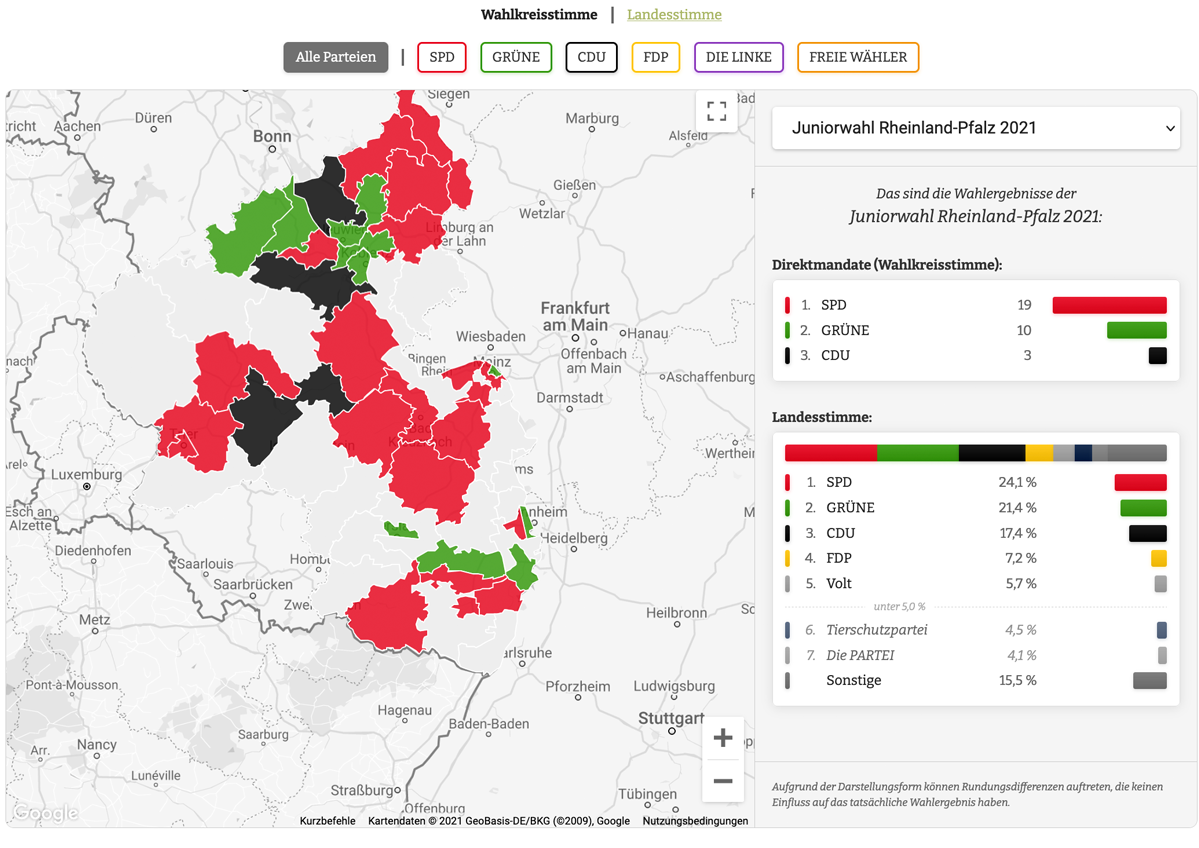The image size is (1199, 848).
Task: Show only DIE LINKE results
Action: (738, 57)
